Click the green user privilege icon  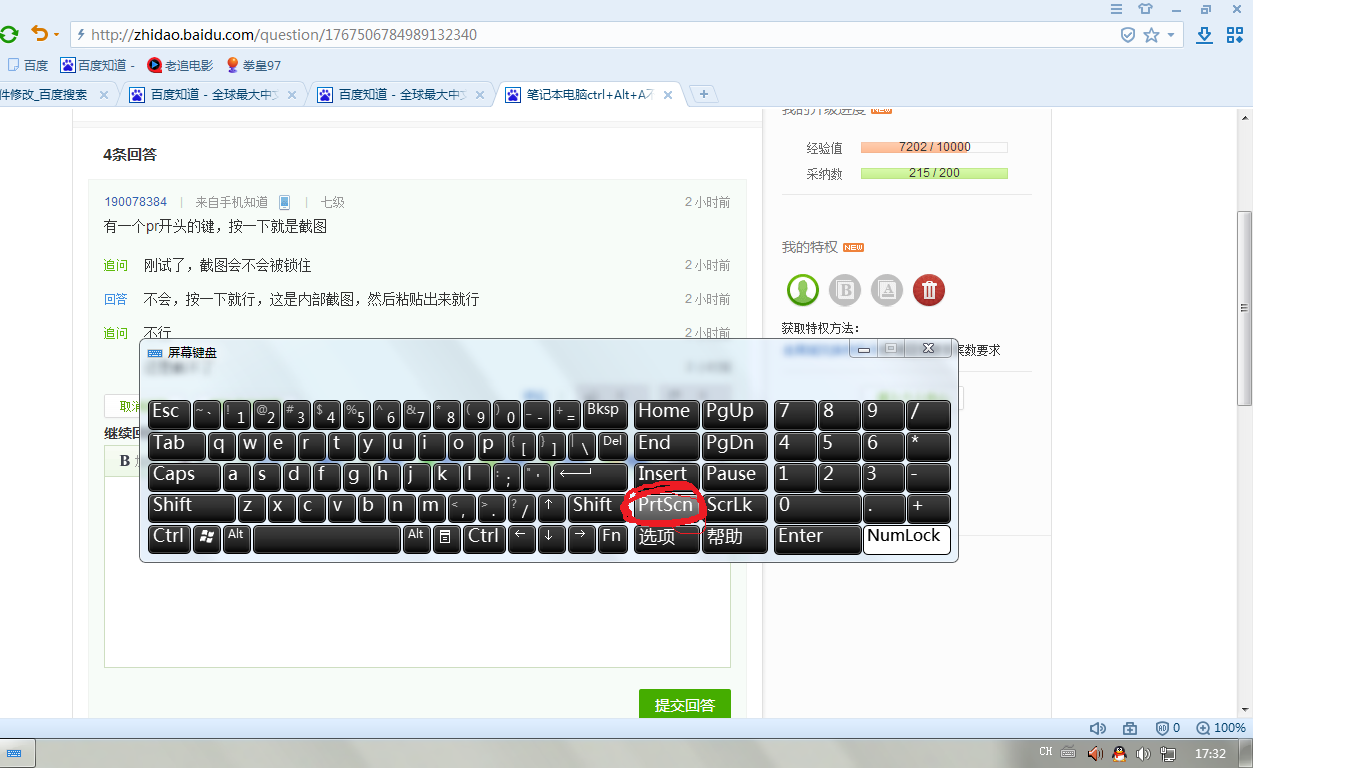pos(803,290)
